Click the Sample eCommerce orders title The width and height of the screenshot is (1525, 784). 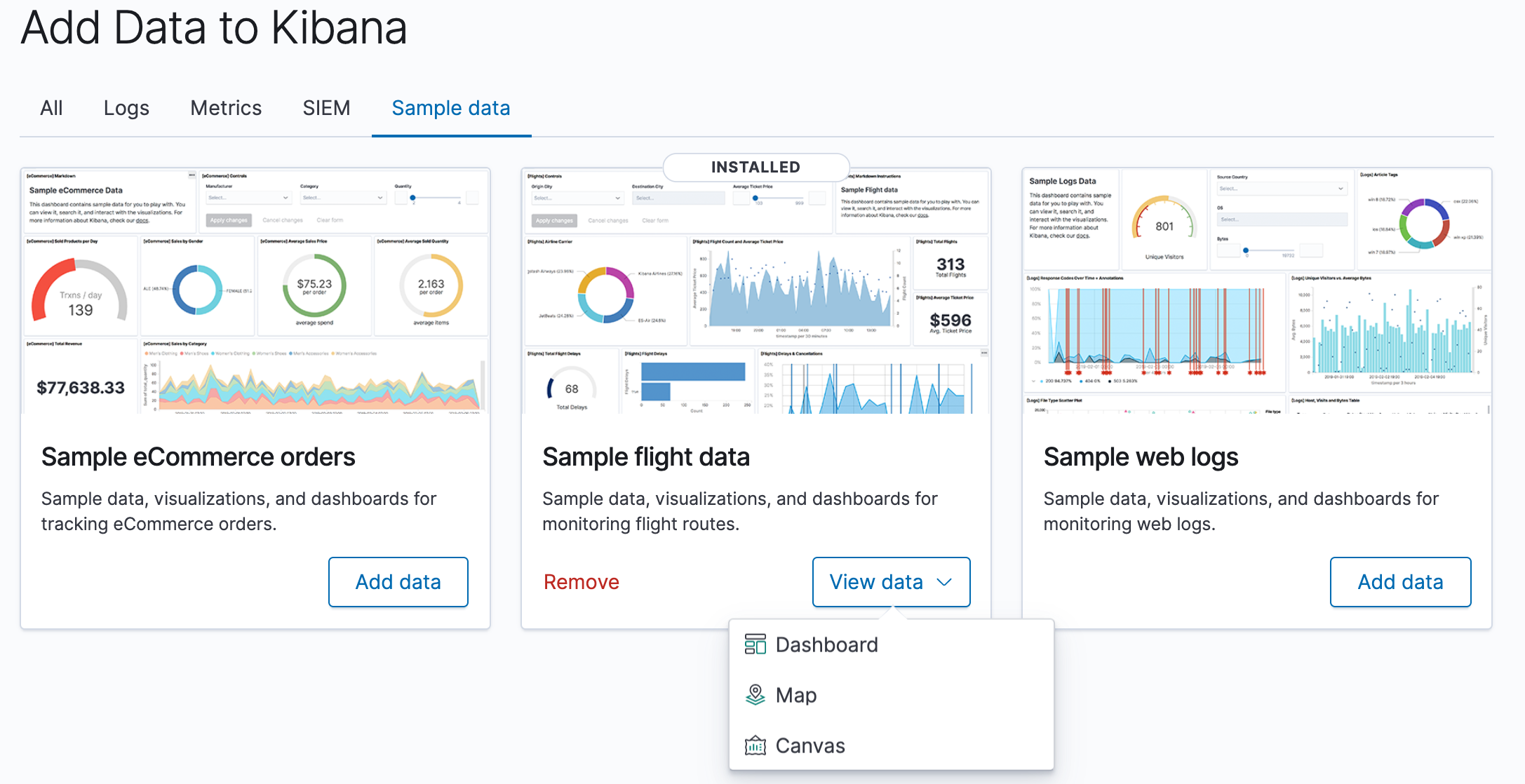point(199,457)
